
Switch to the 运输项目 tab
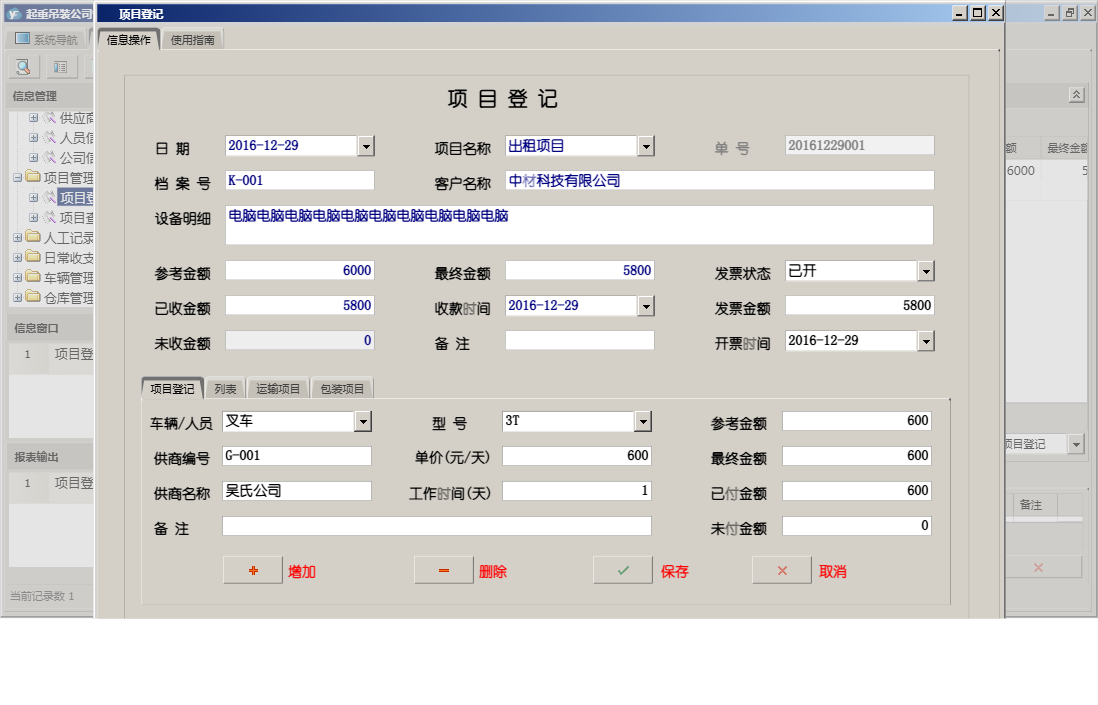click(x=278, y=389)
